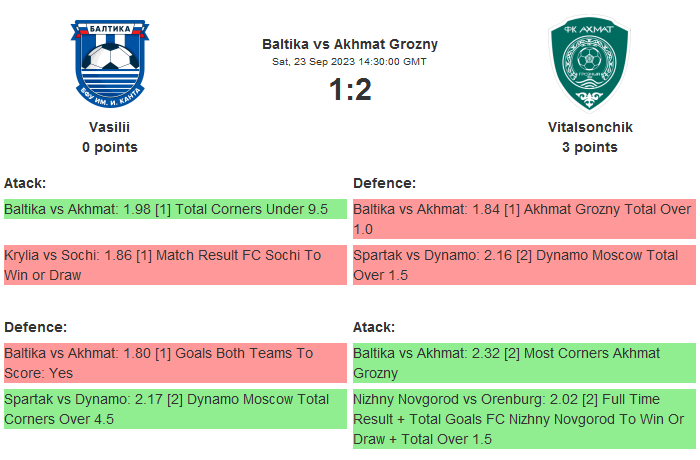This screenshot has width=700, height=460.
Task: Click the left column Atack heading
Action: 26,183
